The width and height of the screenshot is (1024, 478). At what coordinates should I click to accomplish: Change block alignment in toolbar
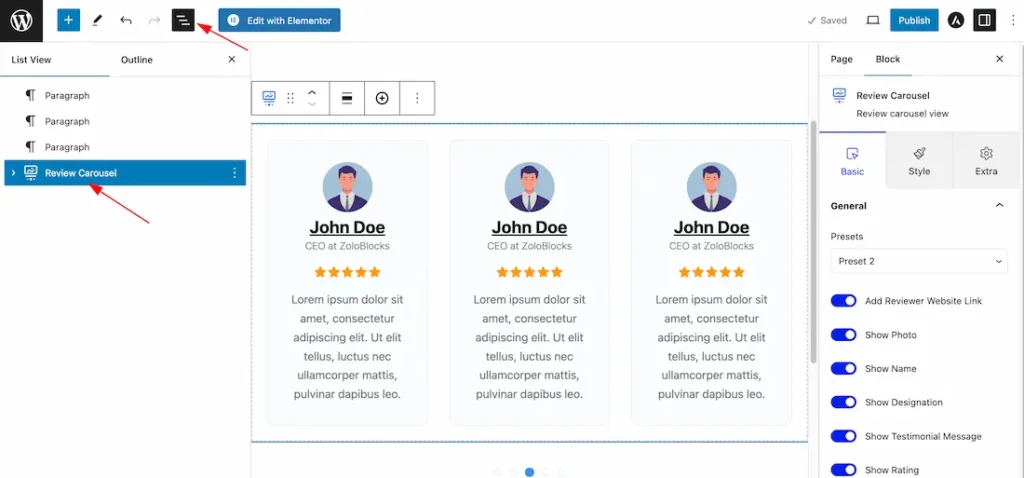[347, 98]
